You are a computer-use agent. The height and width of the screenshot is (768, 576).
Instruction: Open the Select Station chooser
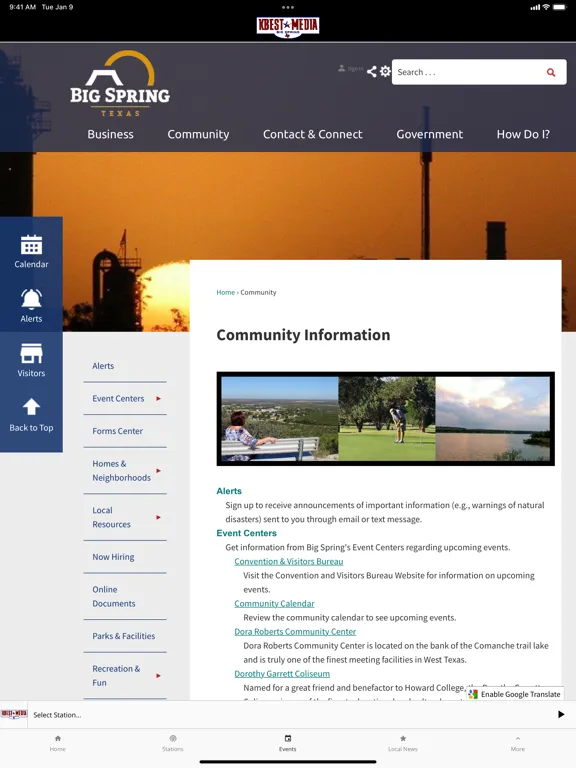tap(57, 715)
